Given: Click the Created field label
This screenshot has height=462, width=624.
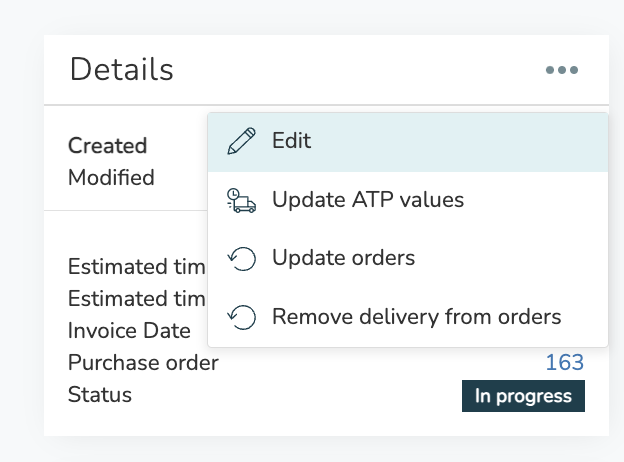Looking at the screenshot, I should coord(107,145).
